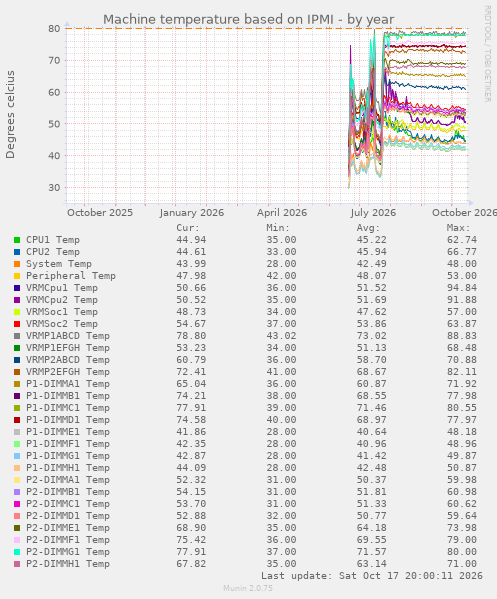Click the 'Max:' column header
497x599 pixels.
coord(458,228)
